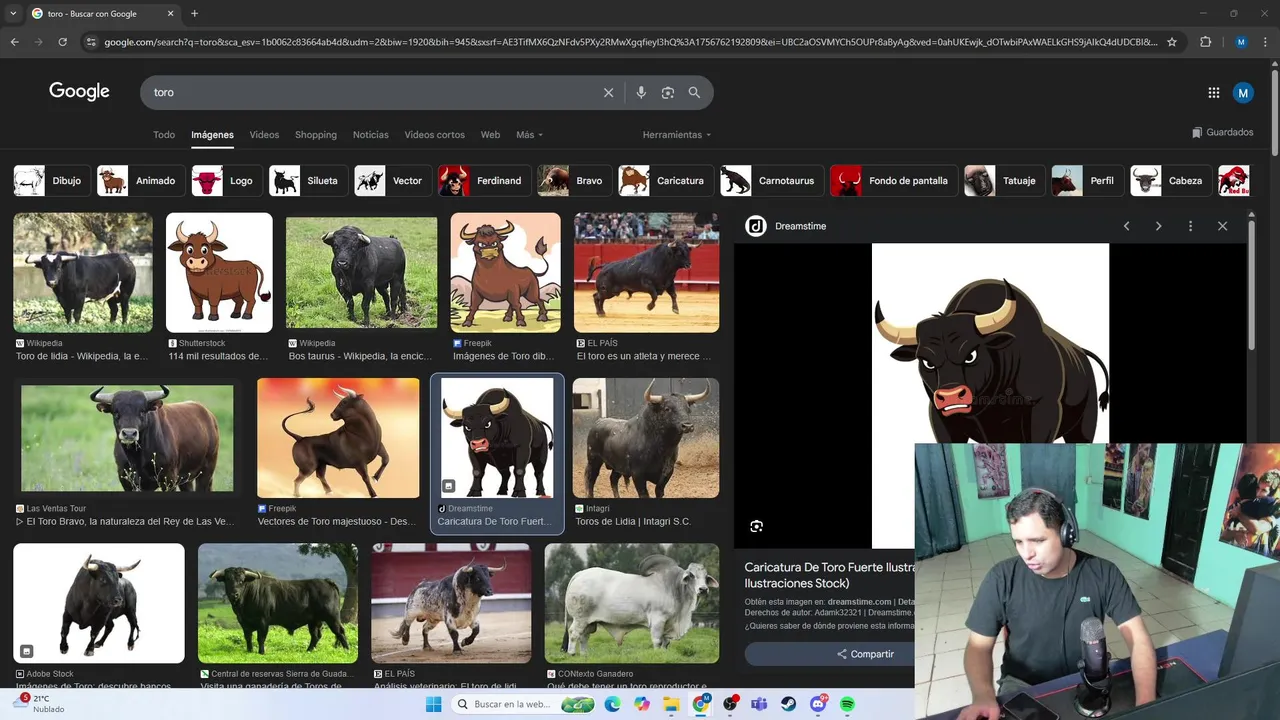The width and height of the screenshot is (1280, 720).
Task: Open Microsoft Teams from the taskbar
Action: [759, 704]
